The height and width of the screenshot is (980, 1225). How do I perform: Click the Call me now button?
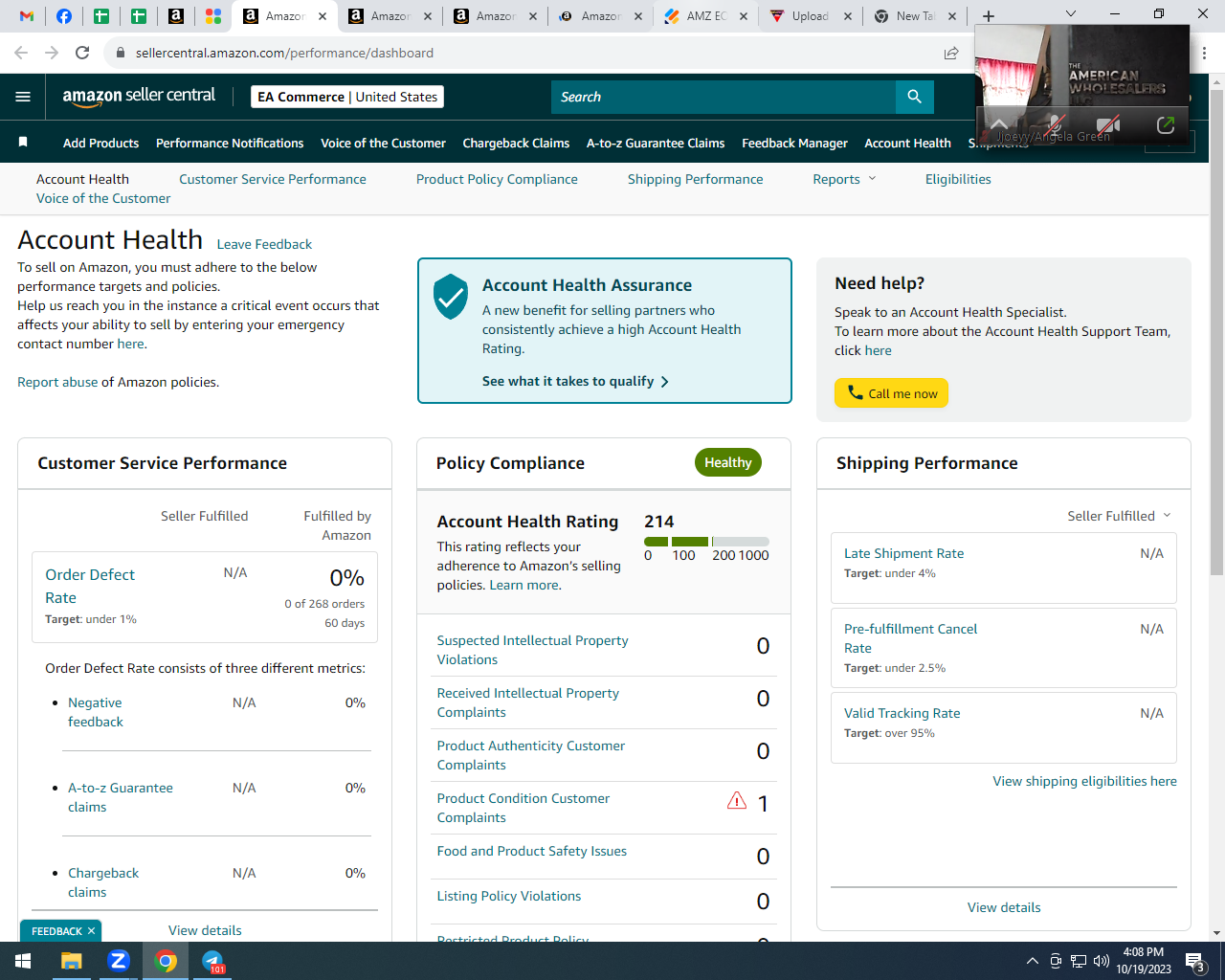891,393
